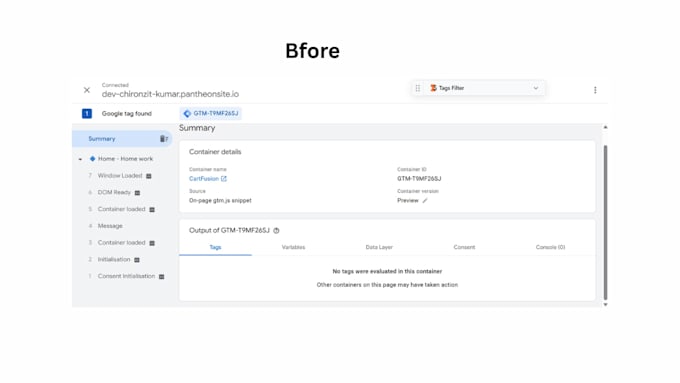
Task: Switch to the Console (0) tab
Action: (550, 247)
